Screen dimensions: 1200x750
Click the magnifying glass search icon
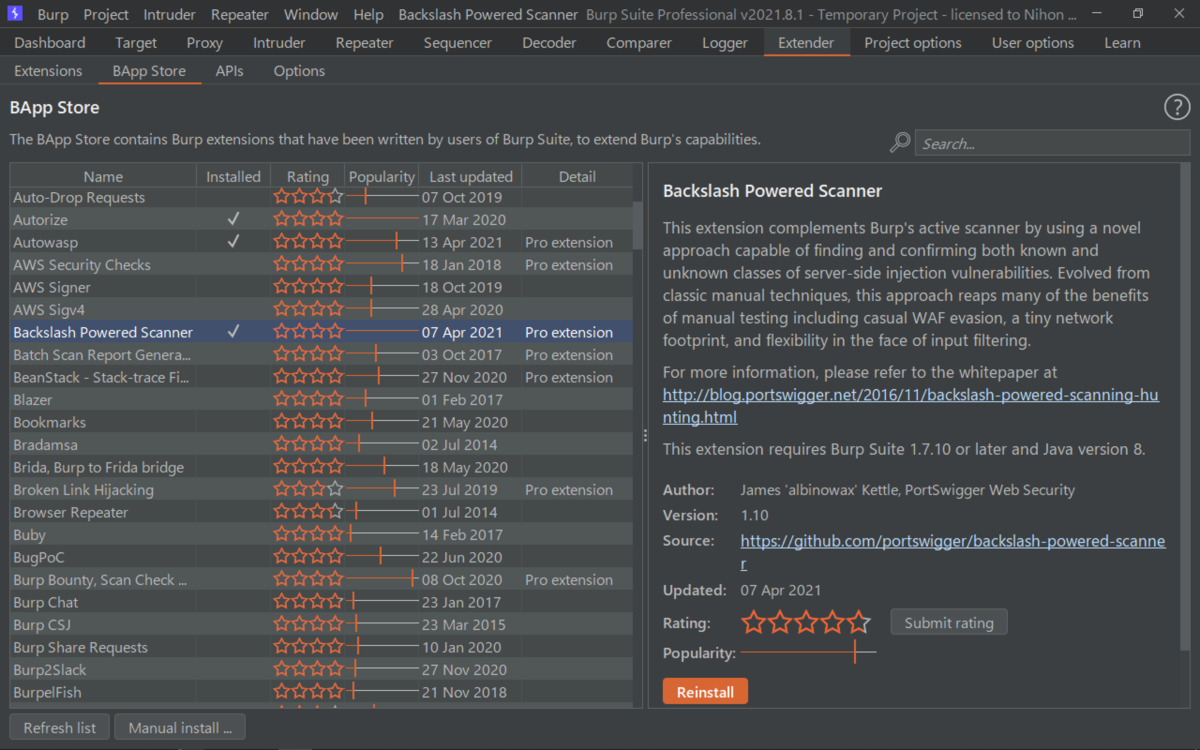(900, 143)
